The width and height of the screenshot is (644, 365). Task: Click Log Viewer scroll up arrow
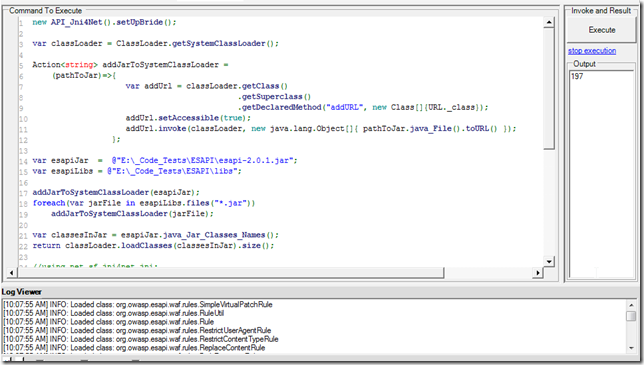(631, 305)
